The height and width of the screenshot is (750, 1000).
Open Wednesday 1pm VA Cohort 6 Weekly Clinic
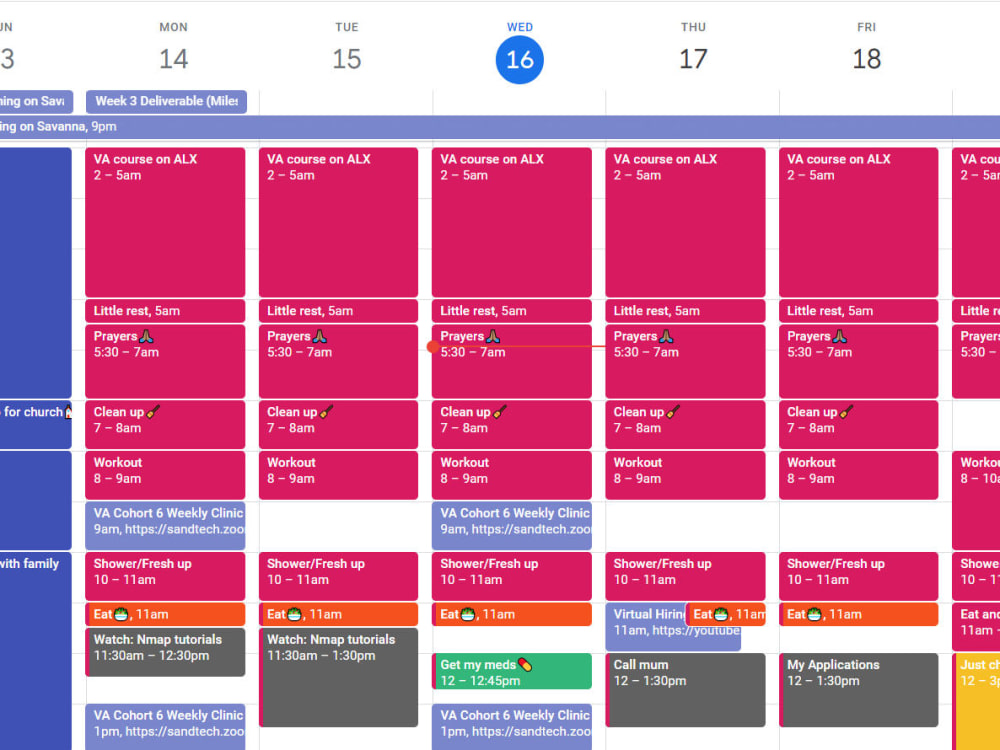511,726
